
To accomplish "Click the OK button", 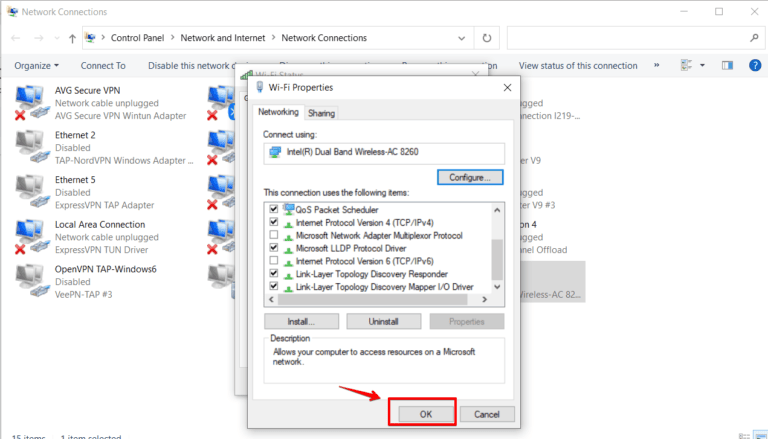I will coord(423,413).
